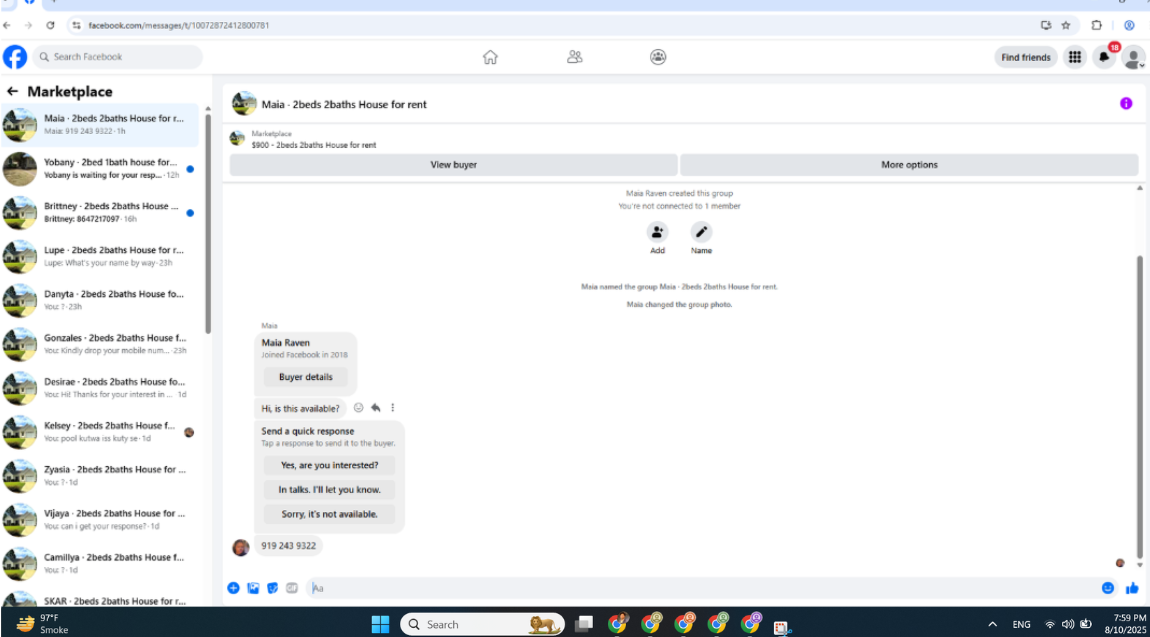Click the More options button
The height and width of the screenshot is (637, 1150).
coord(909,165)
